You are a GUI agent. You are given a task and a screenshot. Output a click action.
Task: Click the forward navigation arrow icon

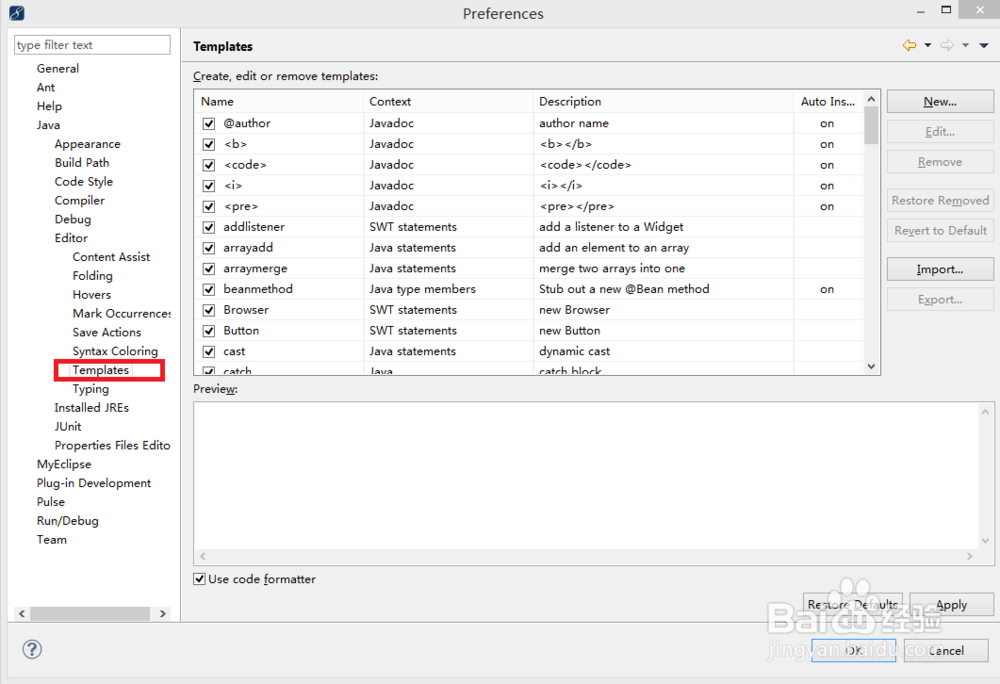(947, 45)
